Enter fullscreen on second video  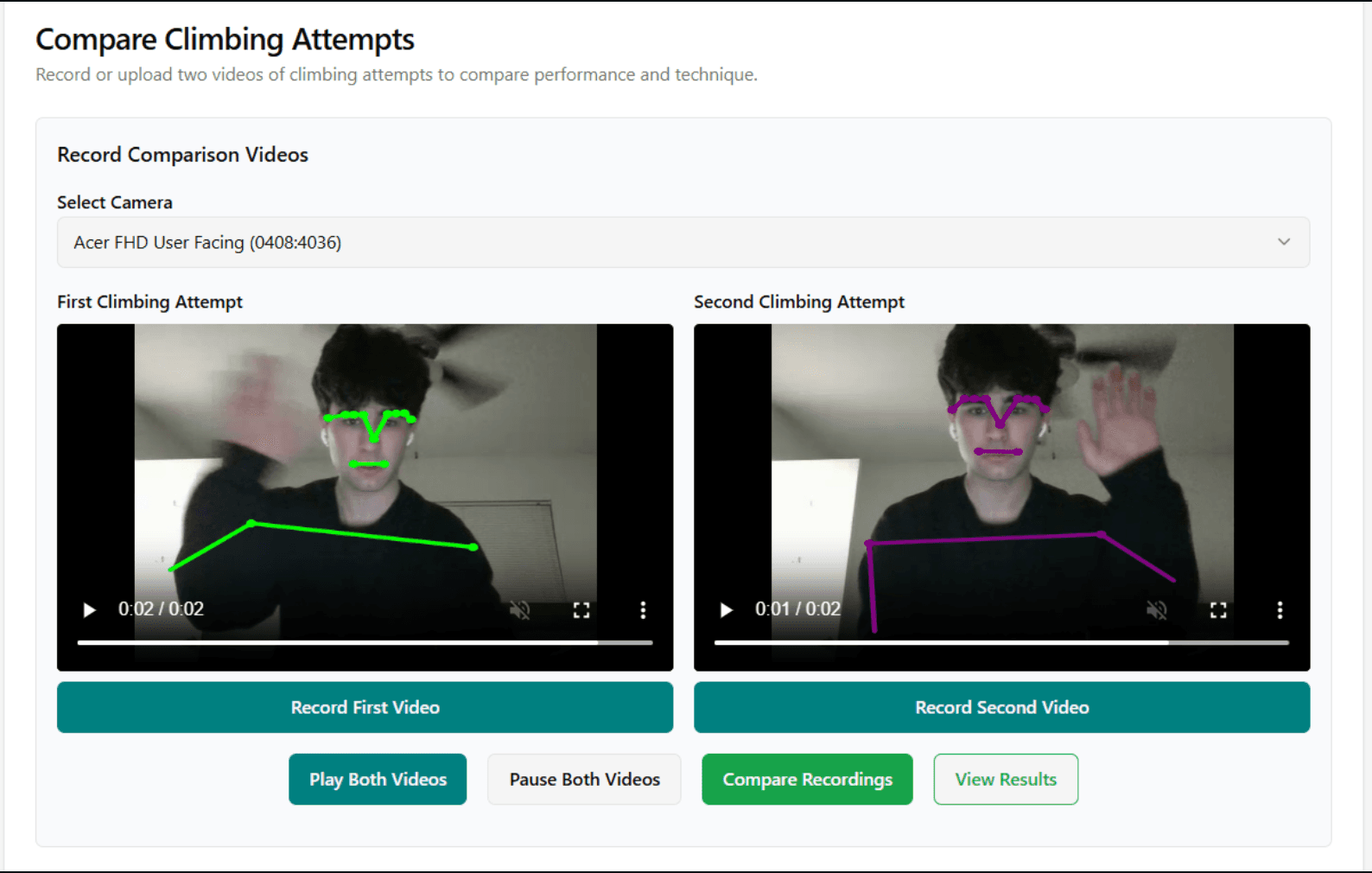pyautogui.click(x=1218, y=610)
